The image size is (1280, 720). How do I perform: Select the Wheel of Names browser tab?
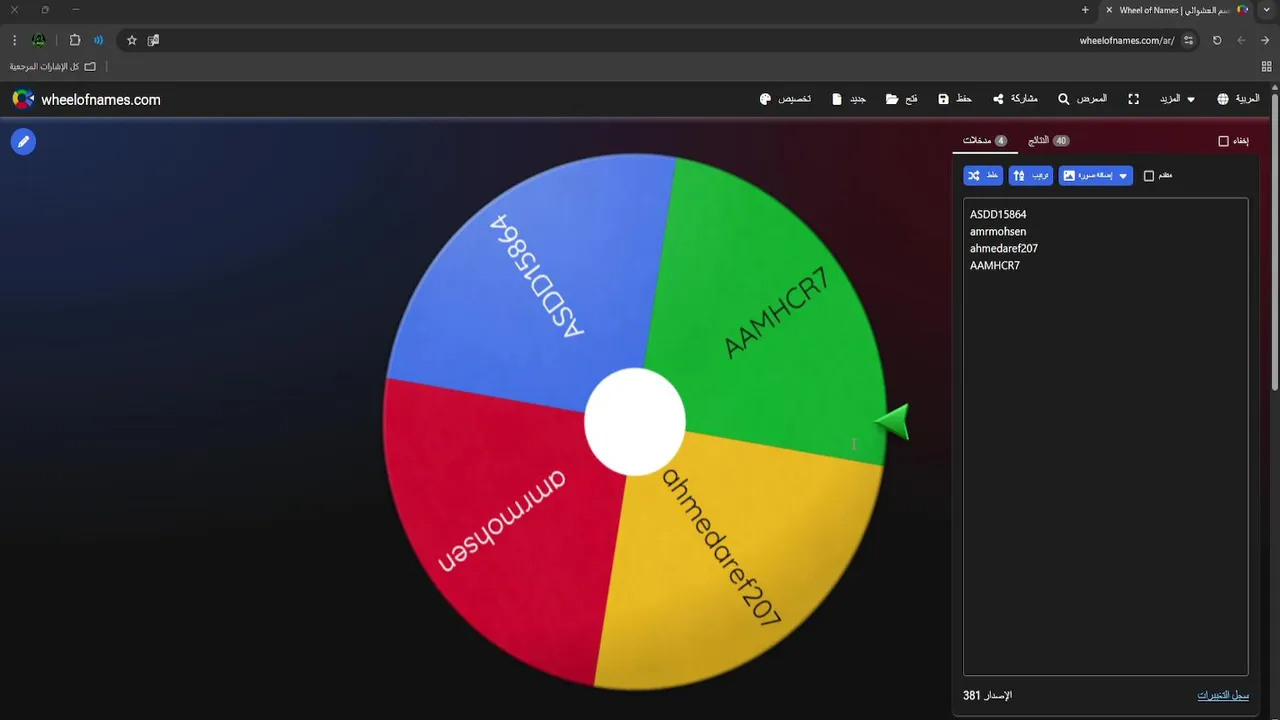point(1178,10)
